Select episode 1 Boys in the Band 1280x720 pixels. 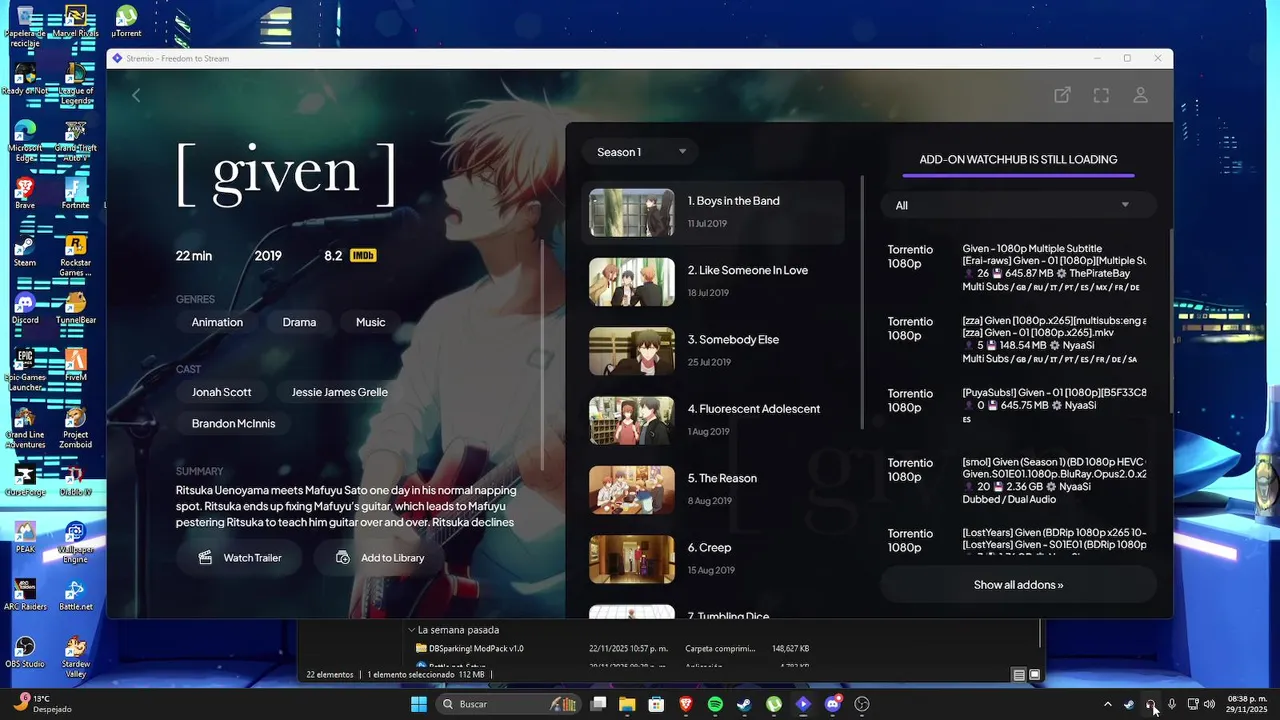click(x=713, y=212)
